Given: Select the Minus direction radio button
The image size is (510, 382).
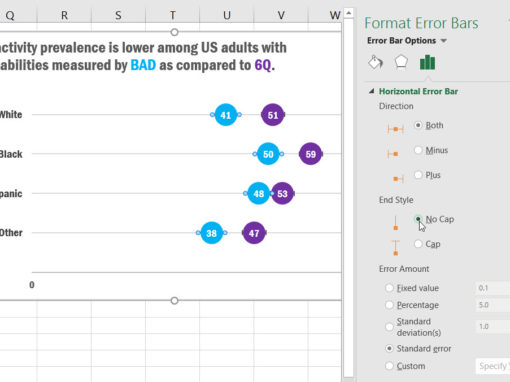Looking at the screenshot, I should click(418, 150).
